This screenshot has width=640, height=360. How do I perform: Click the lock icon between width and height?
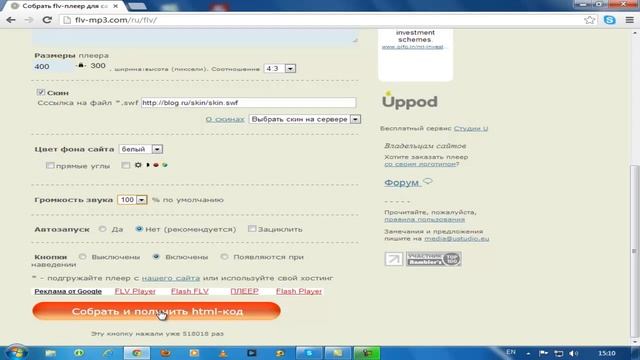pos(81,65)
